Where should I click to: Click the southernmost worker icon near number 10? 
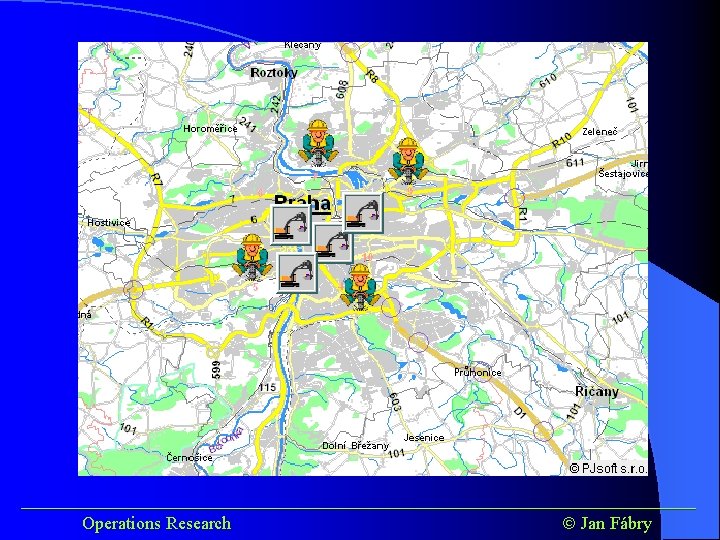360,286
